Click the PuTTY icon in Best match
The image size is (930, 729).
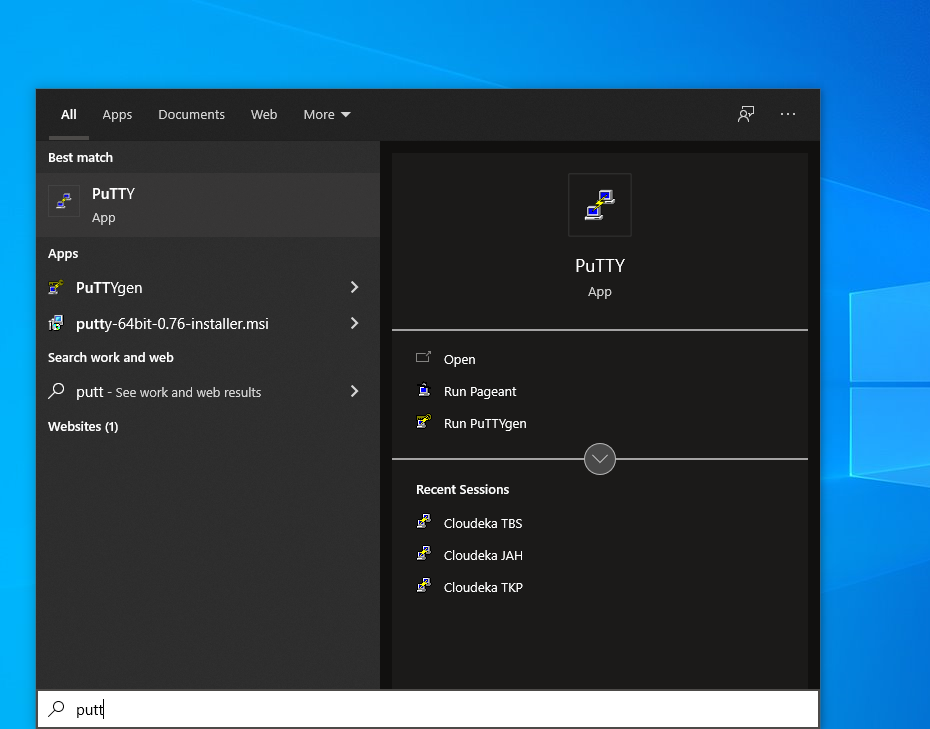(64, 201)
